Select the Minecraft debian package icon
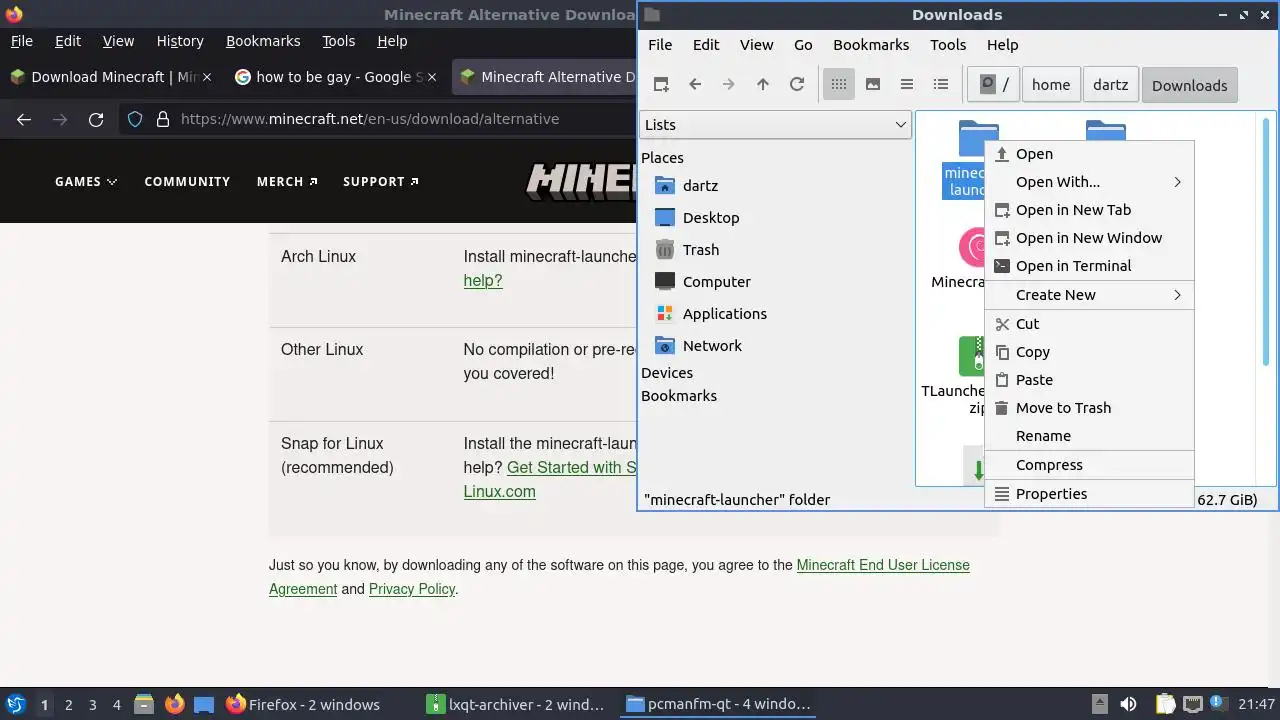 (x=971, y=247)
